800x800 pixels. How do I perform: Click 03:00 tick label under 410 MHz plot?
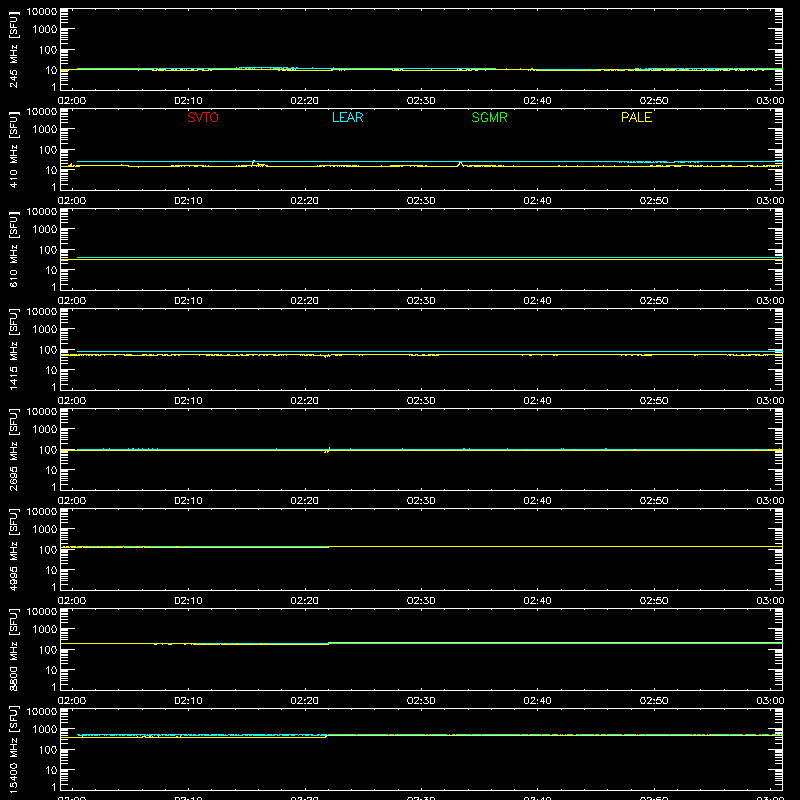click(770, 201)
